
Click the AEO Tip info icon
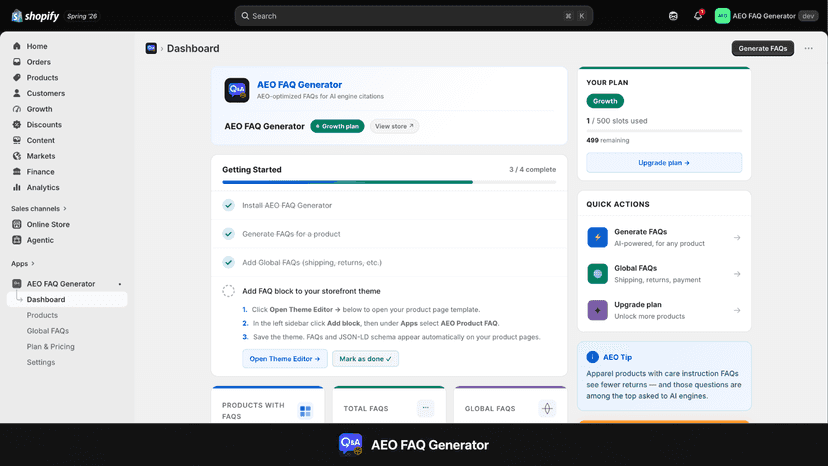(x=592, y=357)
